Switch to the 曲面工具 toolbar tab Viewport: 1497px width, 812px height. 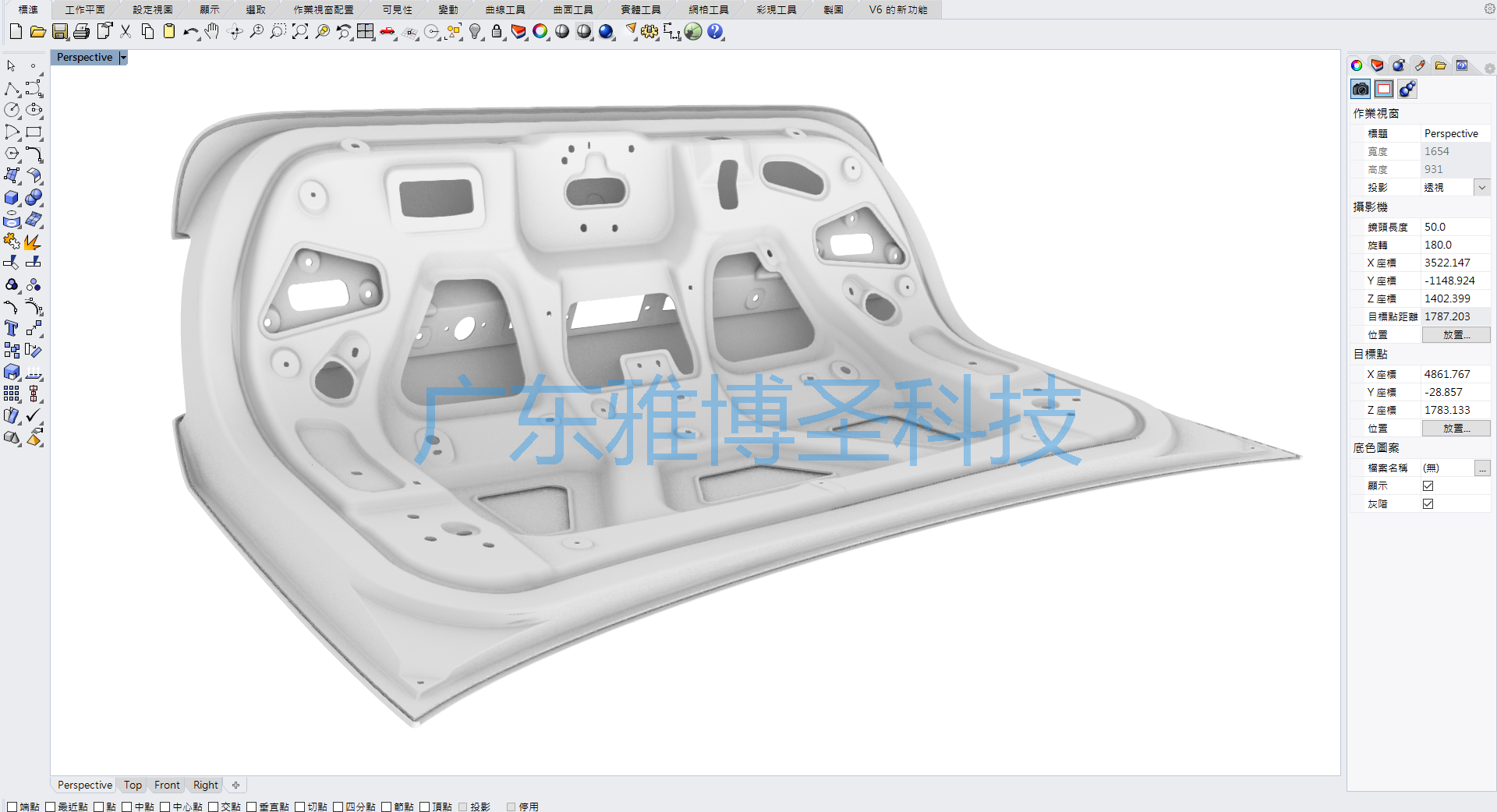[573, 9]
